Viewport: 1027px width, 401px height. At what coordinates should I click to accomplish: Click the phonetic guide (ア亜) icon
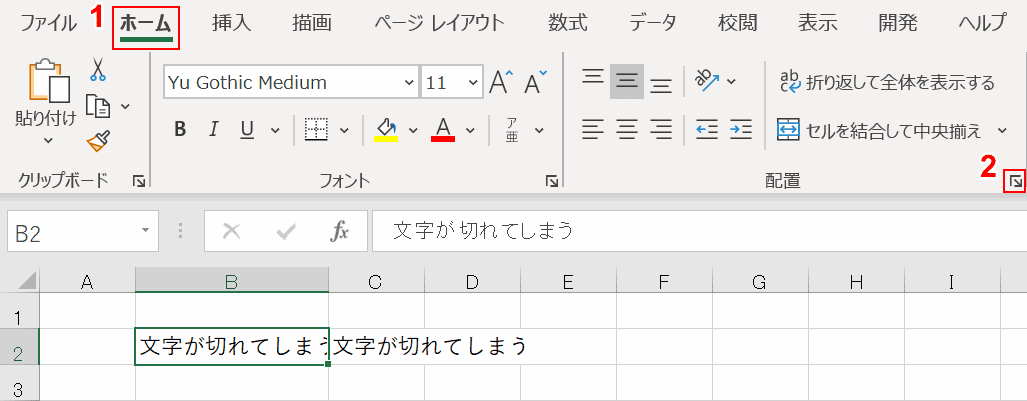coord(512,130)
